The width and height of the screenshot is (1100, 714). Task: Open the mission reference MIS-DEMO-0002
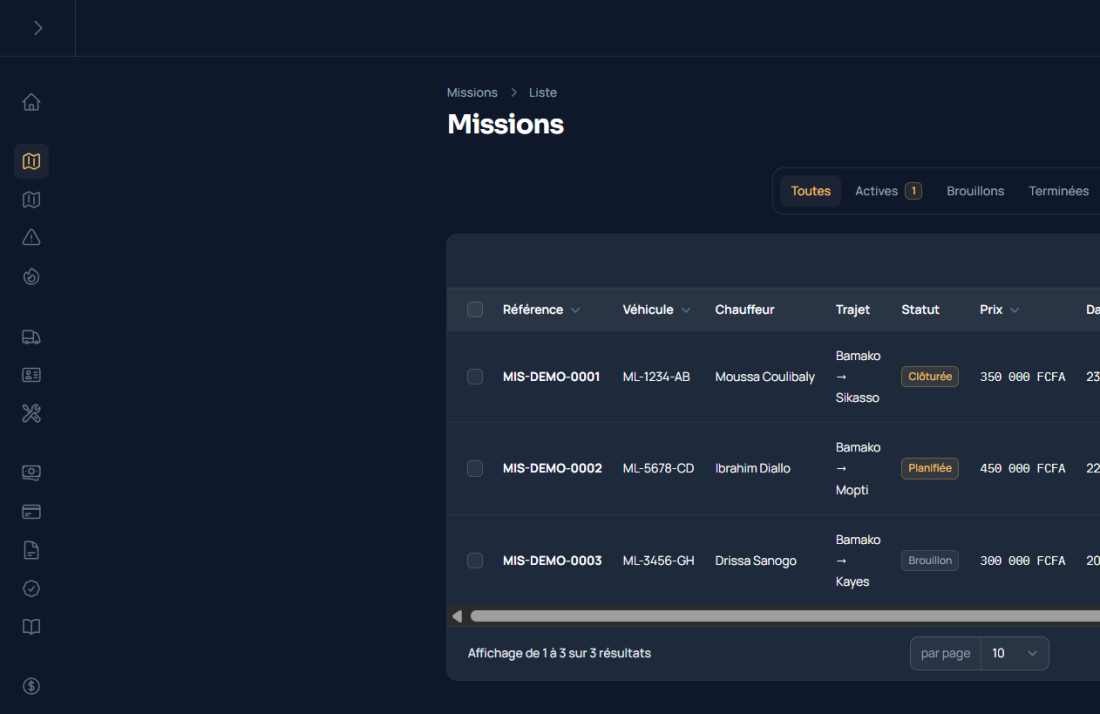(552, 469)
